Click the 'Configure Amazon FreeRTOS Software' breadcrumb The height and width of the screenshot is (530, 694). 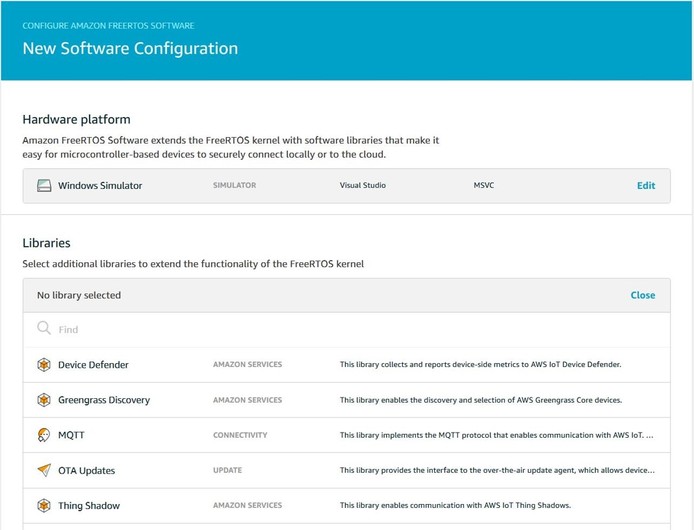[x=108, y=26]
